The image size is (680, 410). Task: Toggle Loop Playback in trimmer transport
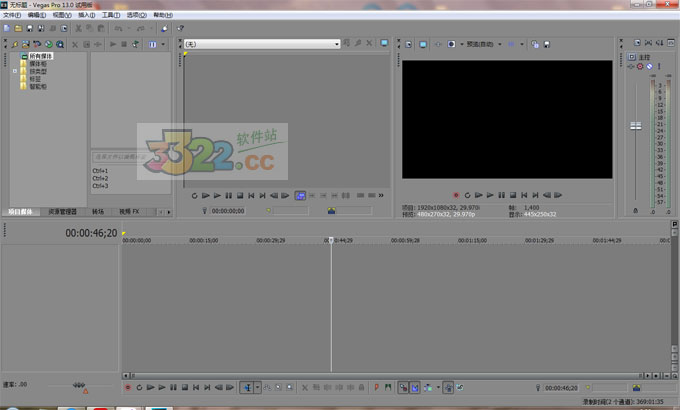(194, 196)
